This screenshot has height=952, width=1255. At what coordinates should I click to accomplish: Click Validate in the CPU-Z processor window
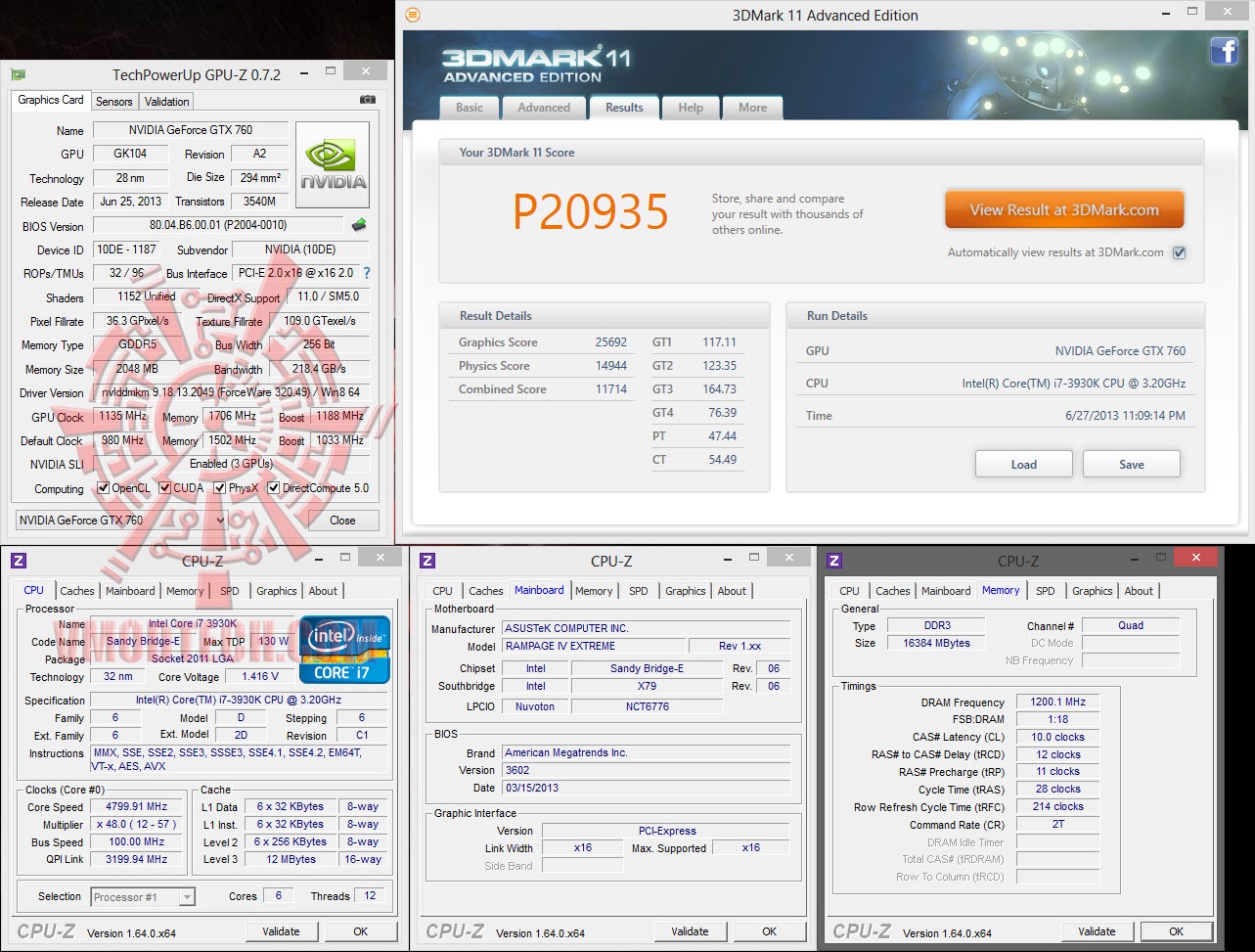coord(281,931)
